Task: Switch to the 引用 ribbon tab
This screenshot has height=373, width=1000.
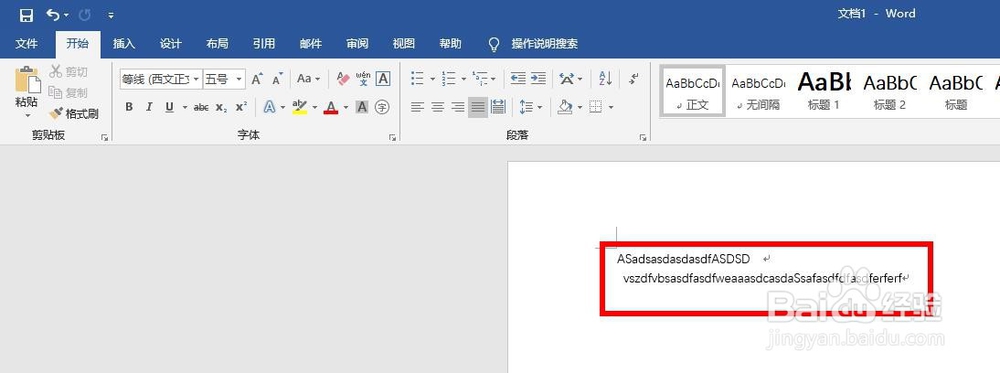Action: point(263,44)
